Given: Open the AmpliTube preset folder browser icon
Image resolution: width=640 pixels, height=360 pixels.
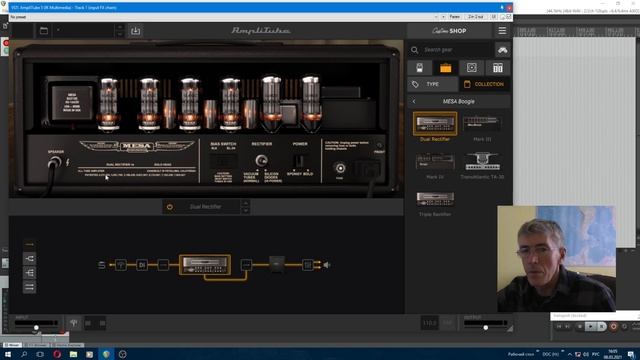Looking at the screenshot, I should [x=44, y=31].
